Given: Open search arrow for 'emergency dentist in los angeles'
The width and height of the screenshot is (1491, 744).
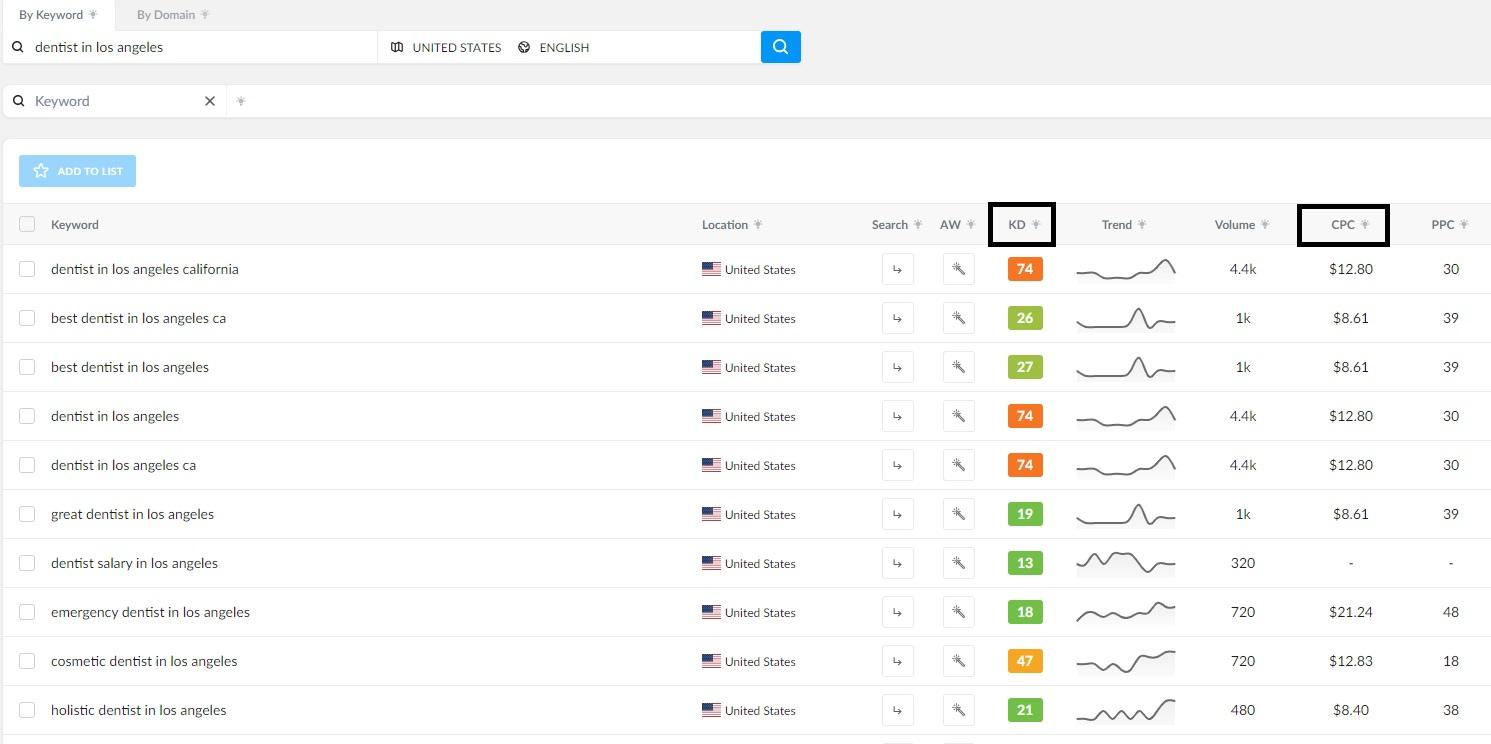Looking at the screenshot, I should [897, 612].
